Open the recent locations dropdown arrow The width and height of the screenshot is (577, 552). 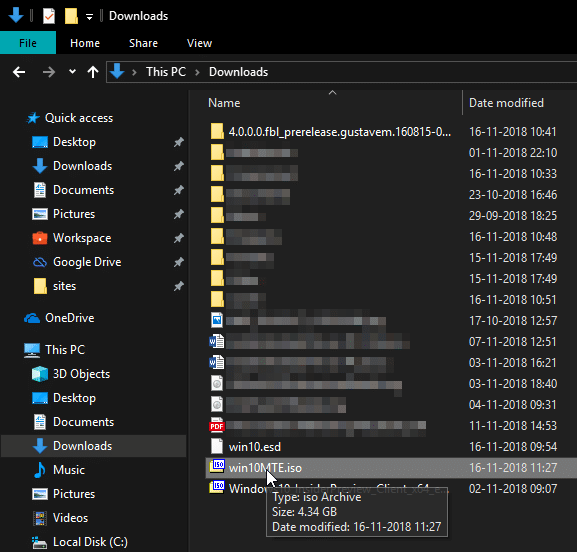pos(72,71)
